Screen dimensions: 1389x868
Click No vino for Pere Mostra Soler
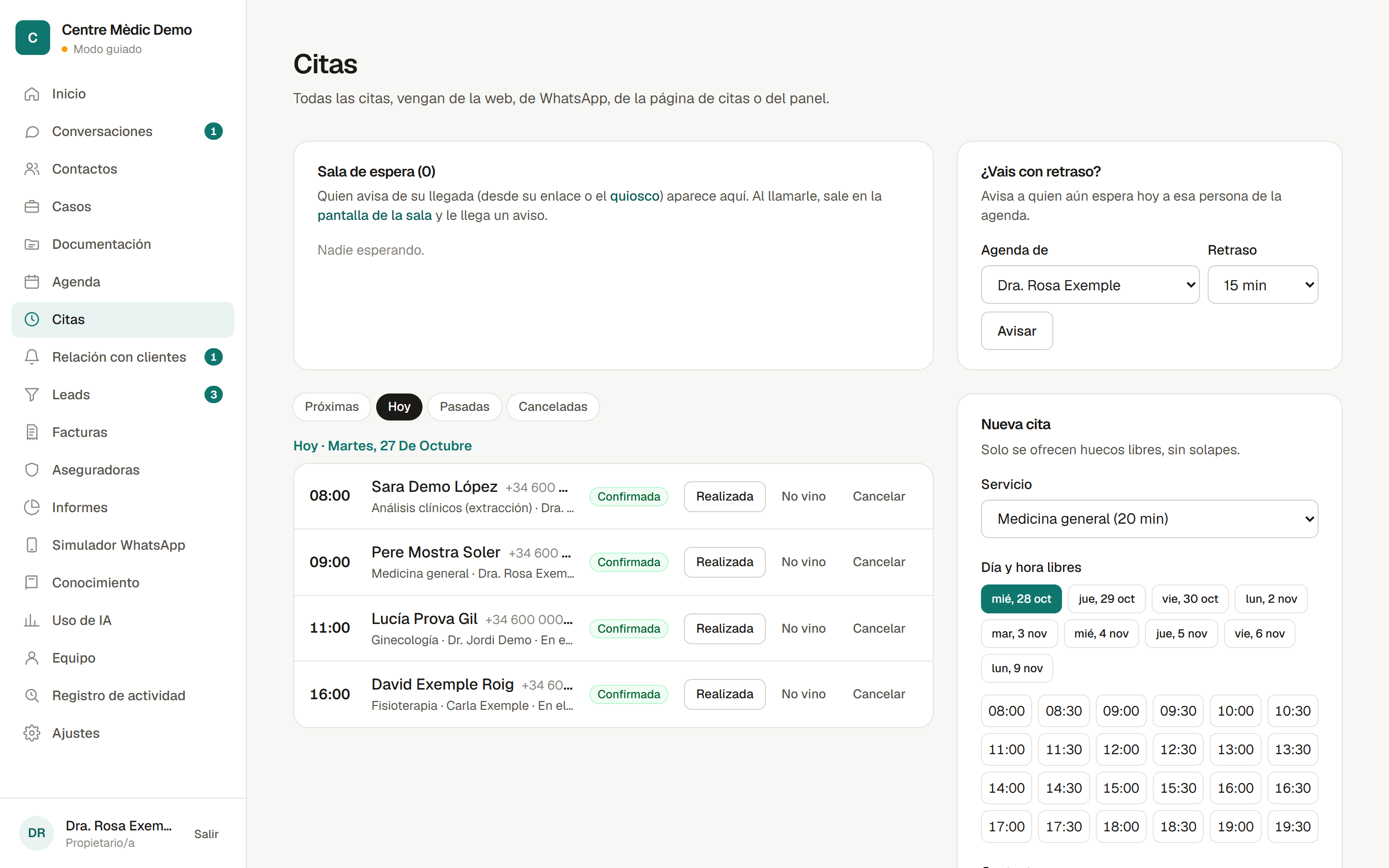point(803,561)
